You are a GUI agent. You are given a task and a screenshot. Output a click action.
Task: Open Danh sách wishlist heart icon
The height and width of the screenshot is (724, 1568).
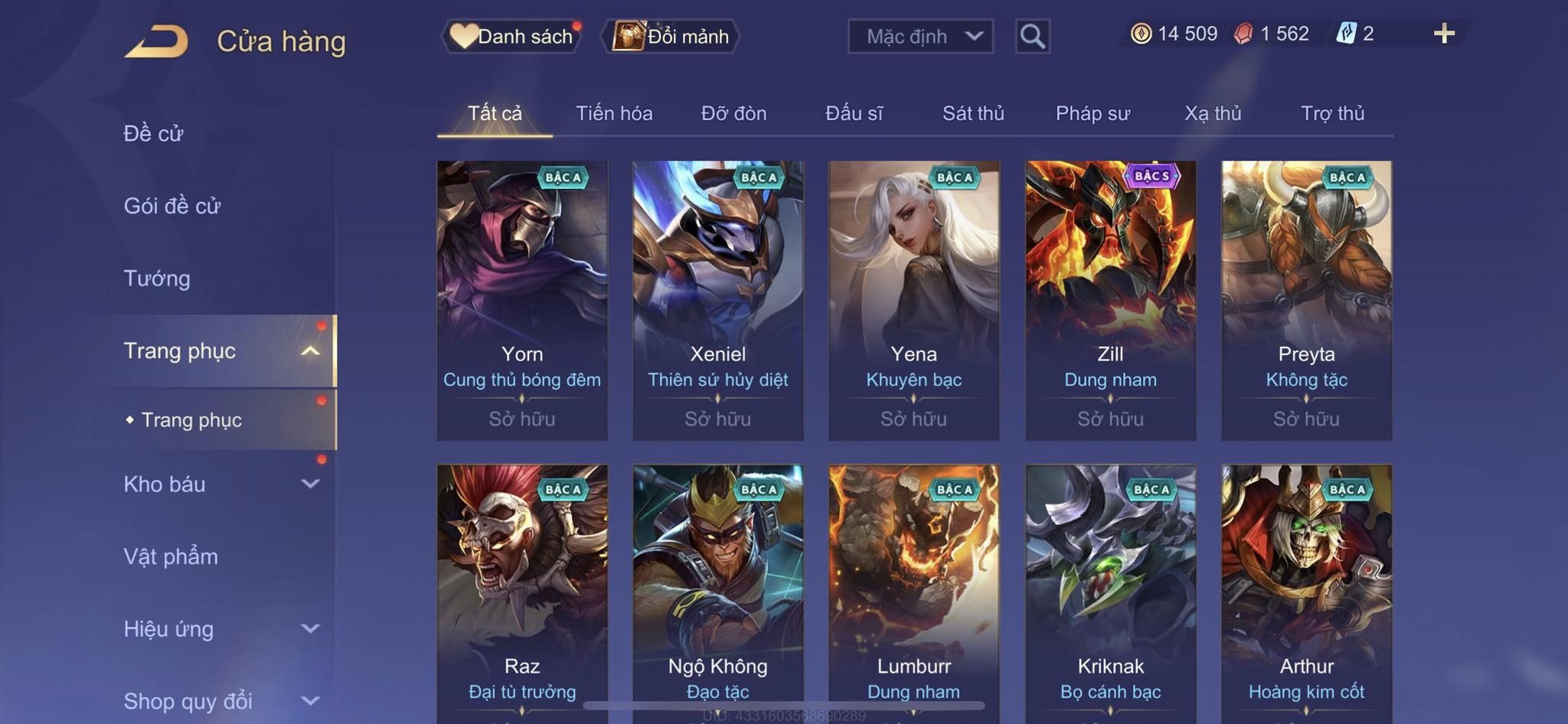coord(463,36)
